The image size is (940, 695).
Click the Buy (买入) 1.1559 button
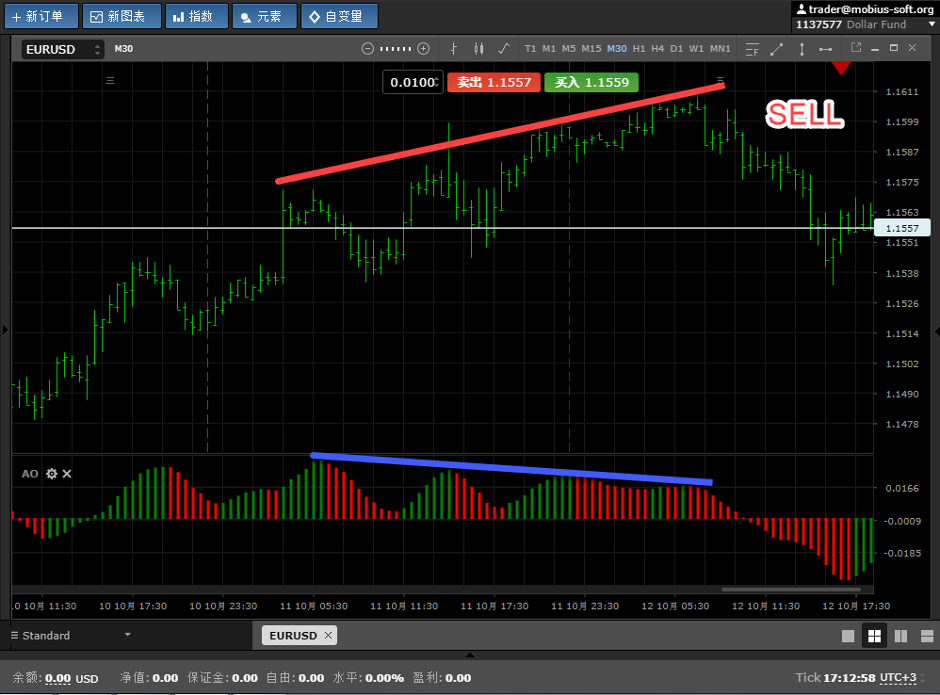(591, 82)
